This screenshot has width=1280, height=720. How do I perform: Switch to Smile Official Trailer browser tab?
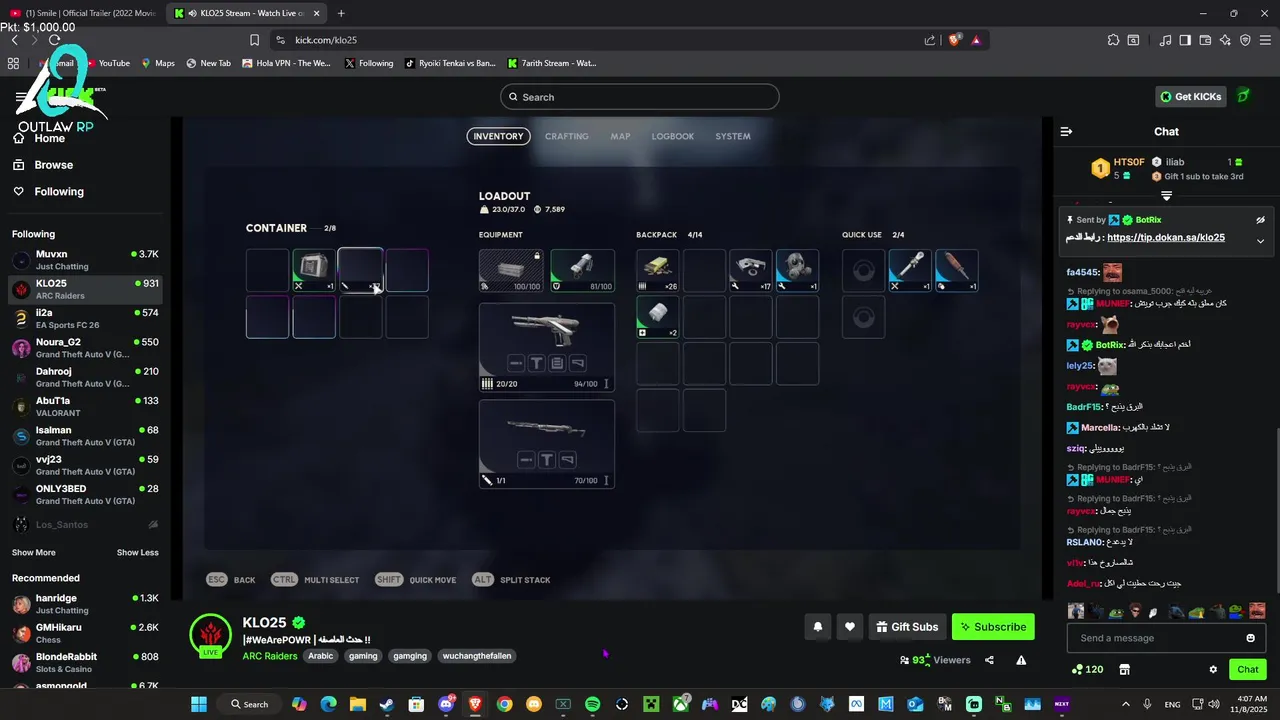[x=83, y=13]
